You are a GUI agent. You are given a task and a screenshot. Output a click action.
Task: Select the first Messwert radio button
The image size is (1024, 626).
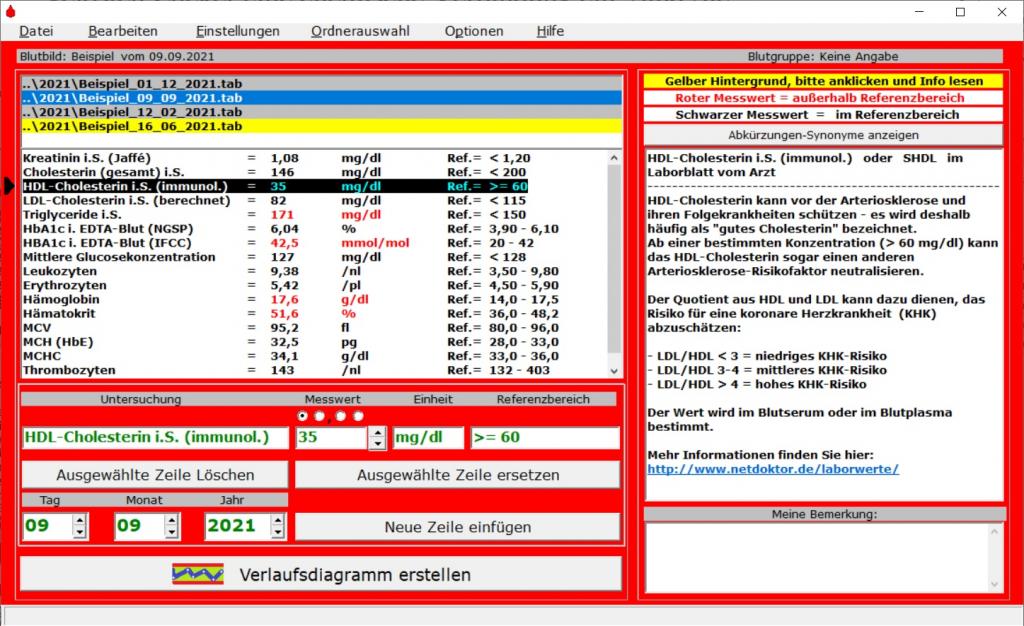pos(304,415)
